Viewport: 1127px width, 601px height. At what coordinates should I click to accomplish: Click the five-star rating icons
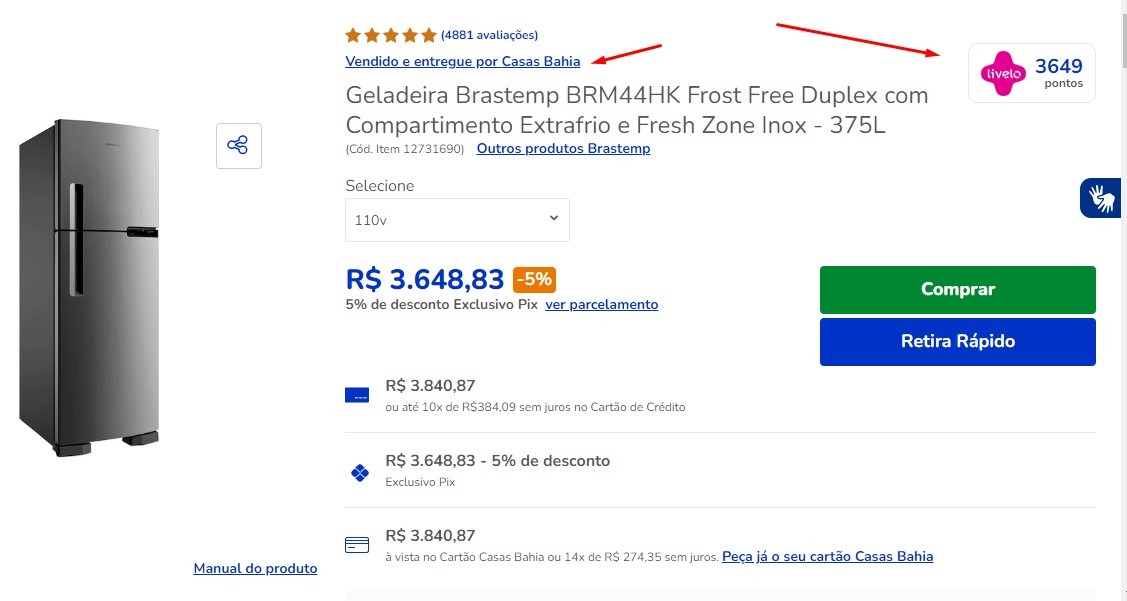click(391, 35)
